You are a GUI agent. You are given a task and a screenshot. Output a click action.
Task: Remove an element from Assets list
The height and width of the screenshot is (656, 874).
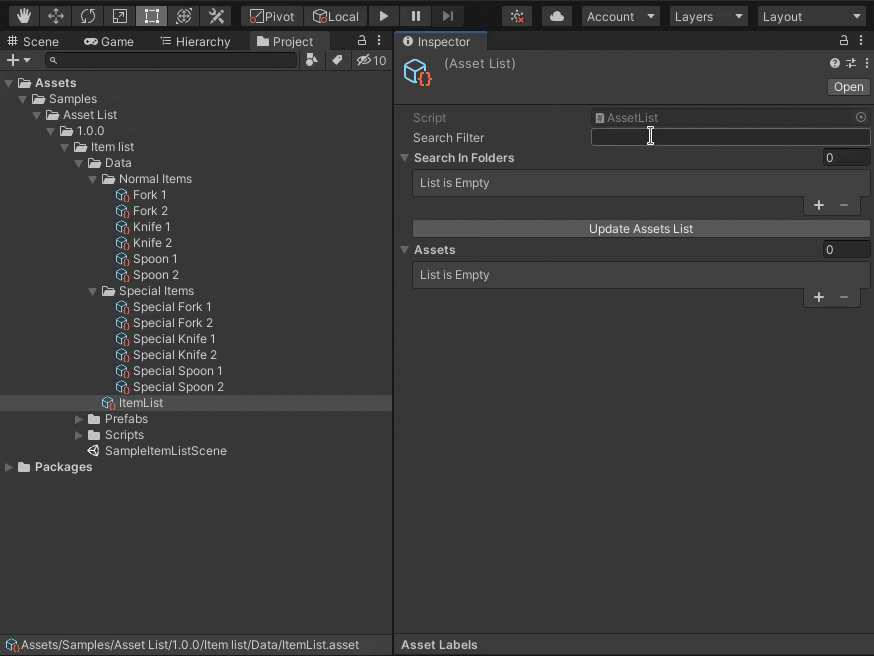coord(844,297)
